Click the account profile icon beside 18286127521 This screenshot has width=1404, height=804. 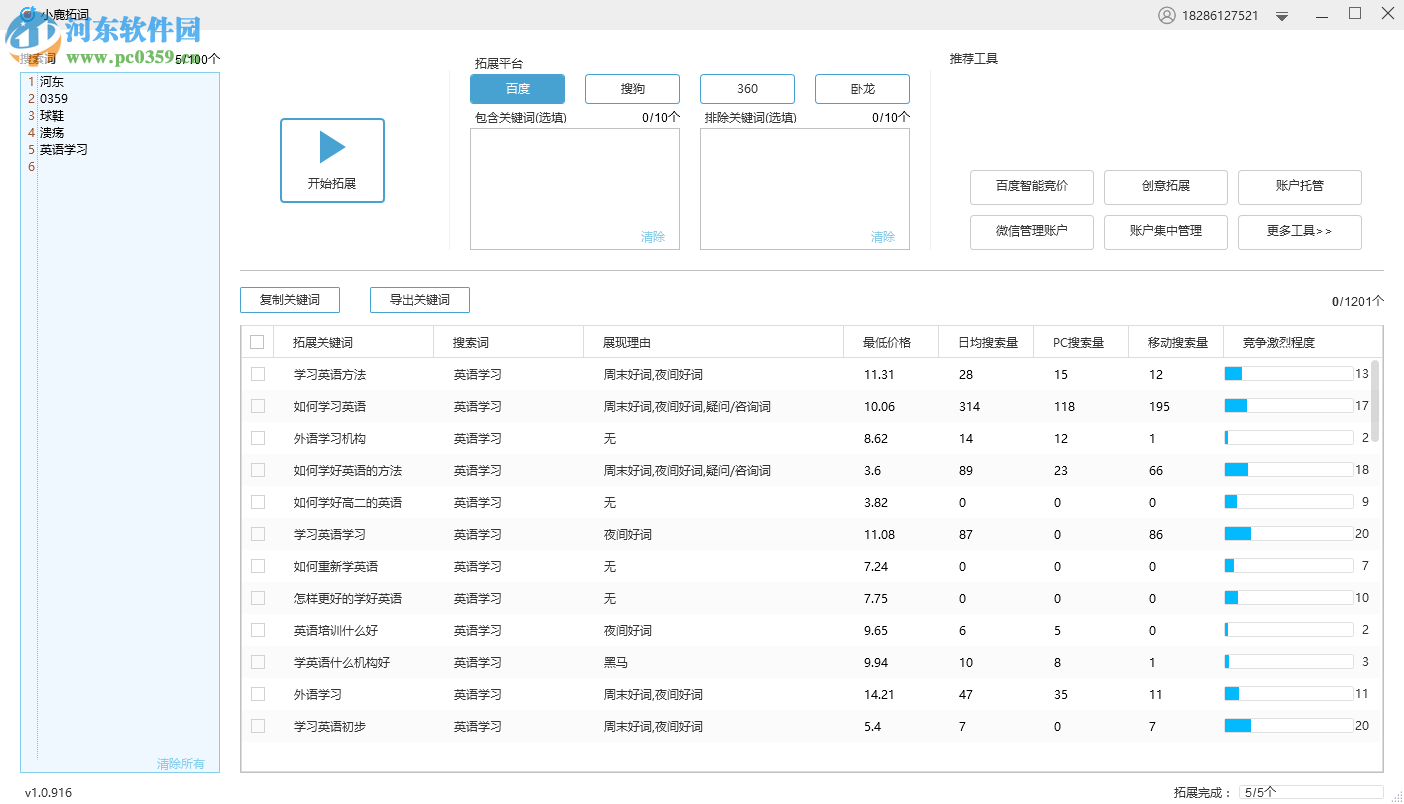coord(1169,14)
